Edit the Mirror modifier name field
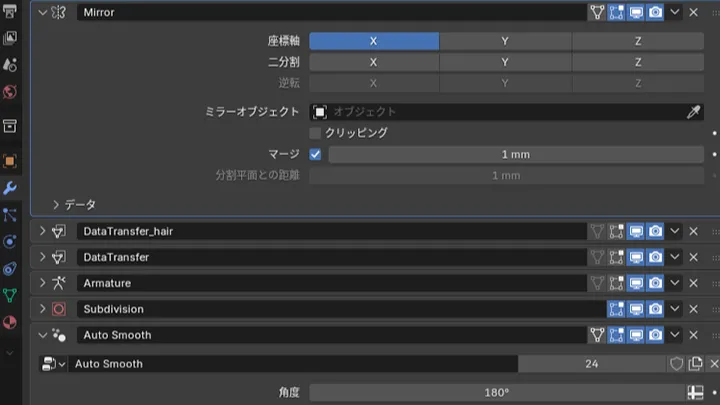This screenshot has height=405, width=720. pyautogui.click(x=332, y=12)
